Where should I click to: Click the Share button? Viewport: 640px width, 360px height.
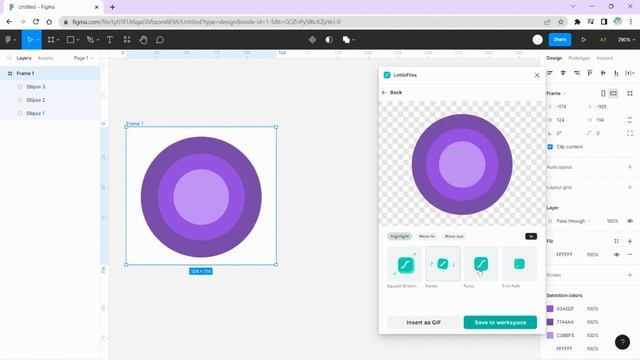click(560, 40)
